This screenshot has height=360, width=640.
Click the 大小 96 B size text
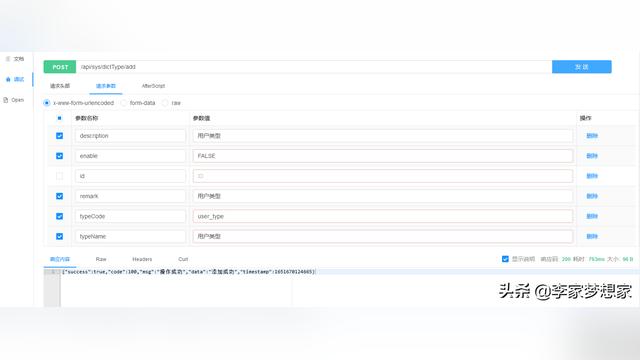click(x=620, y=259)
